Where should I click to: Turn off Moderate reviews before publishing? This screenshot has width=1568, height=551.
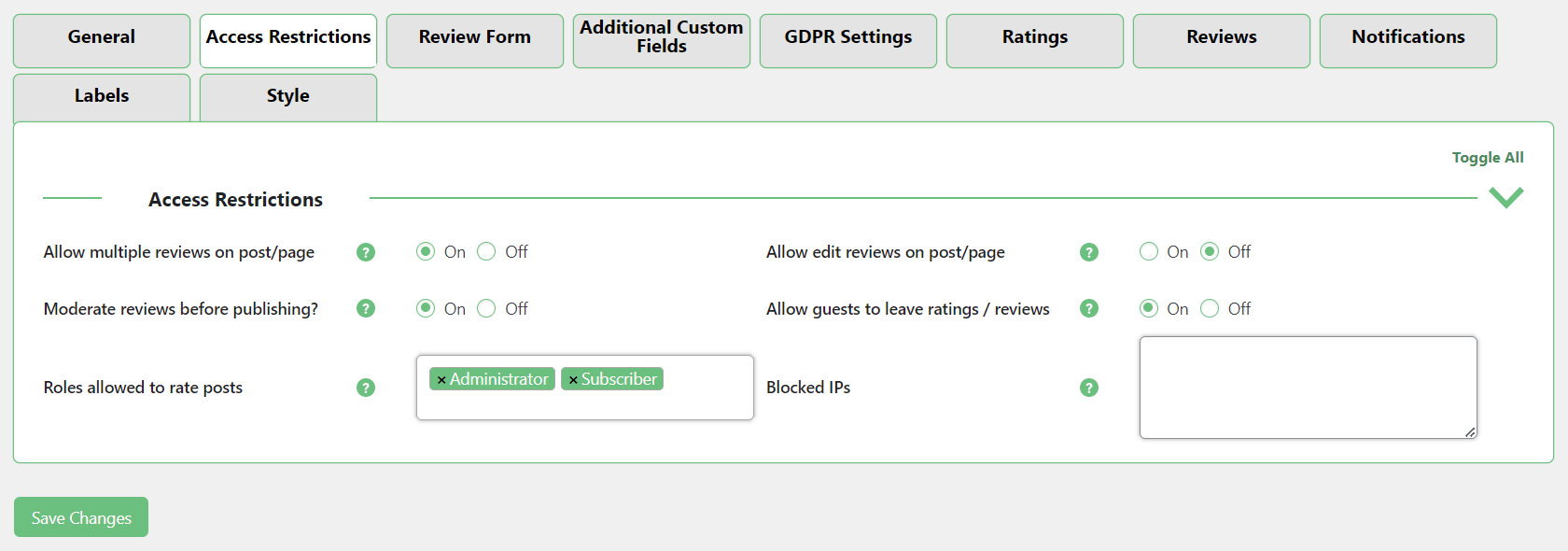click(486, 308)
